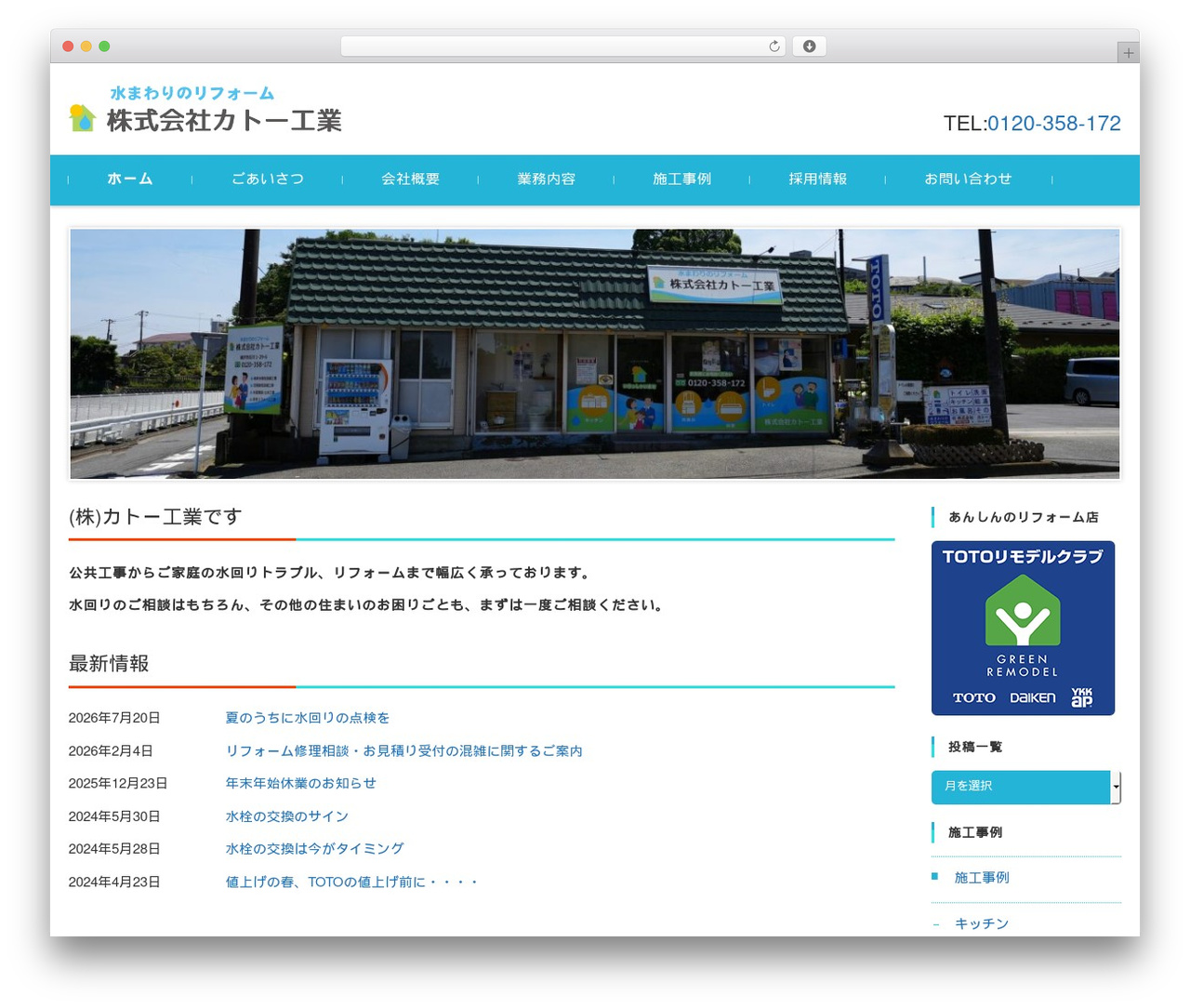Expand the 月を選択 archive dropdown
The height and width of the screenshot is (1008, 1190).
coord(1026,787)
